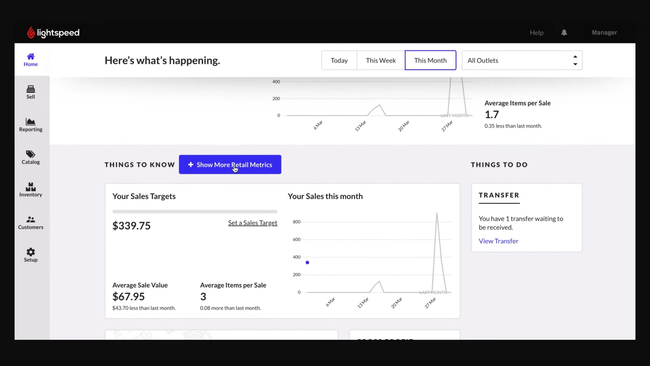The width and height of the screenshot is (650, 366).
Task: Open the Manager account menu
Action: point(604,32)
